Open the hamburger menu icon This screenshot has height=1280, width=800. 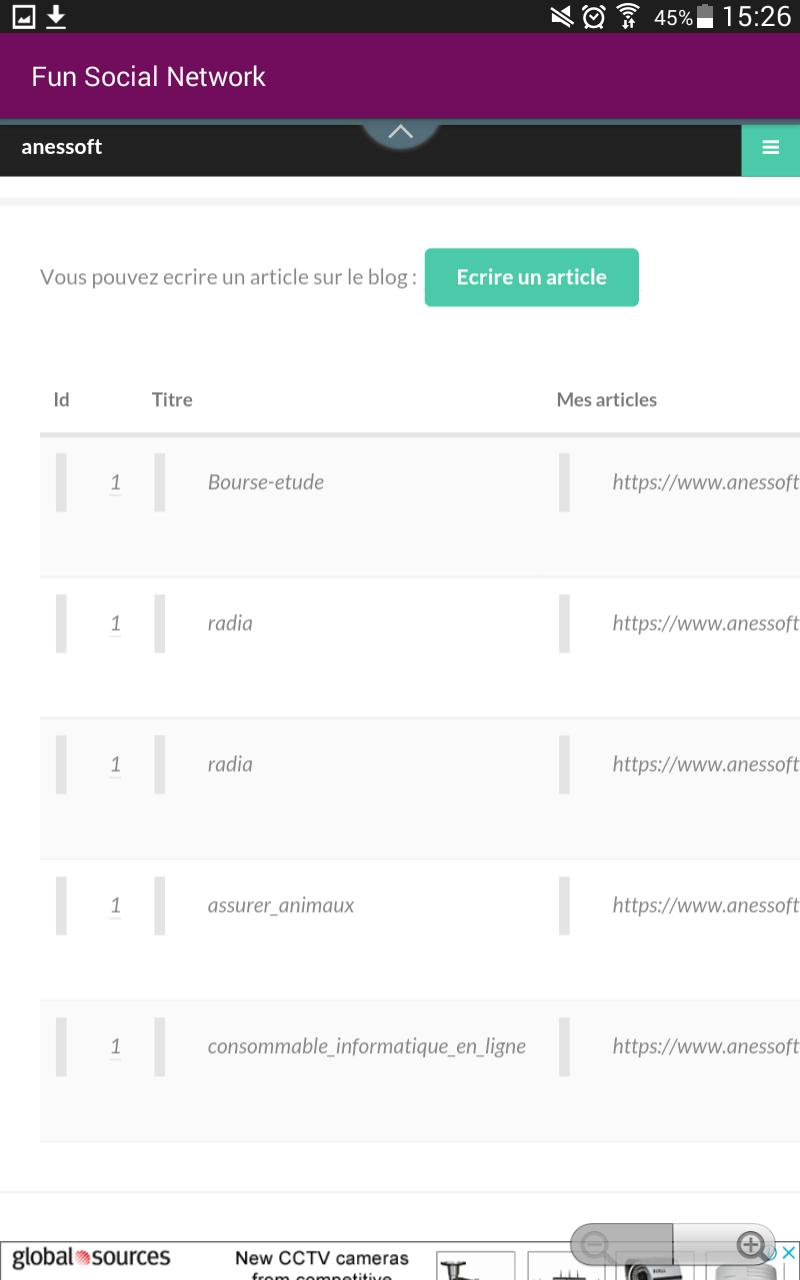coord(770,148)
